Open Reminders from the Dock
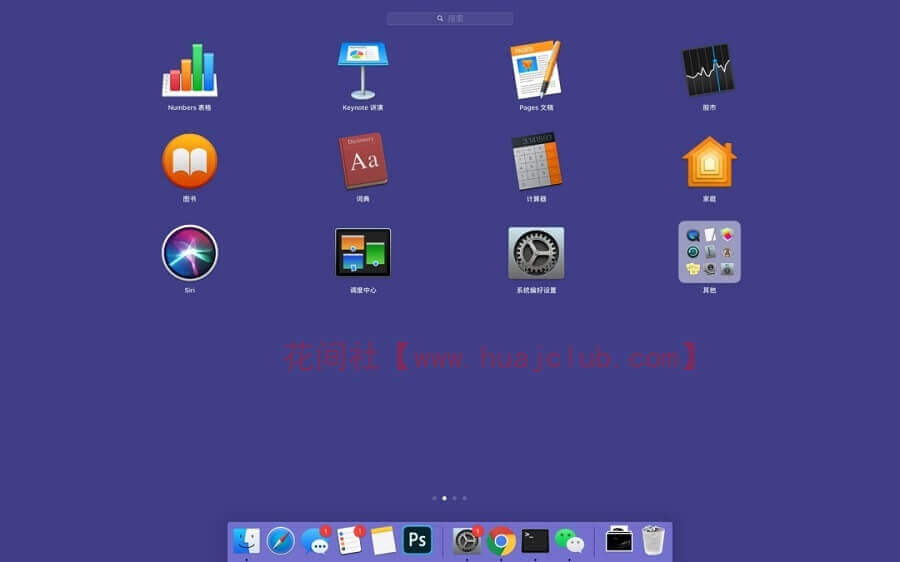 click(x=350, y=541)
